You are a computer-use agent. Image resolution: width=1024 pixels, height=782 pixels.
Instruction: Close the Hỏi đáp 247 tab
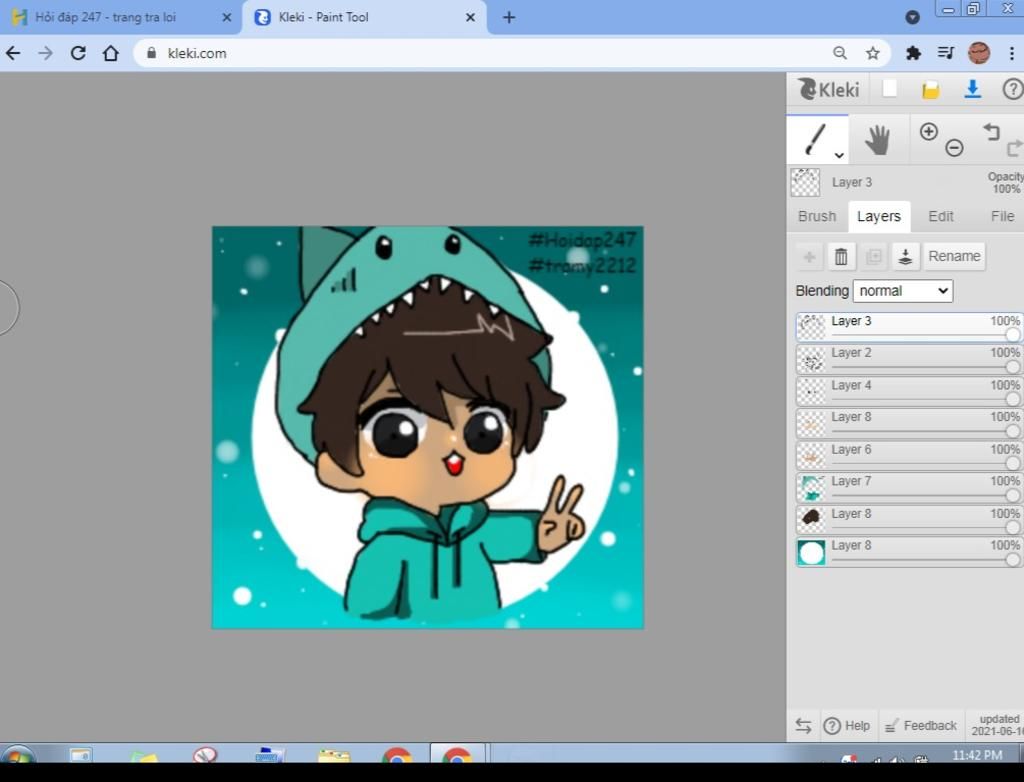(x=227, y=18)
